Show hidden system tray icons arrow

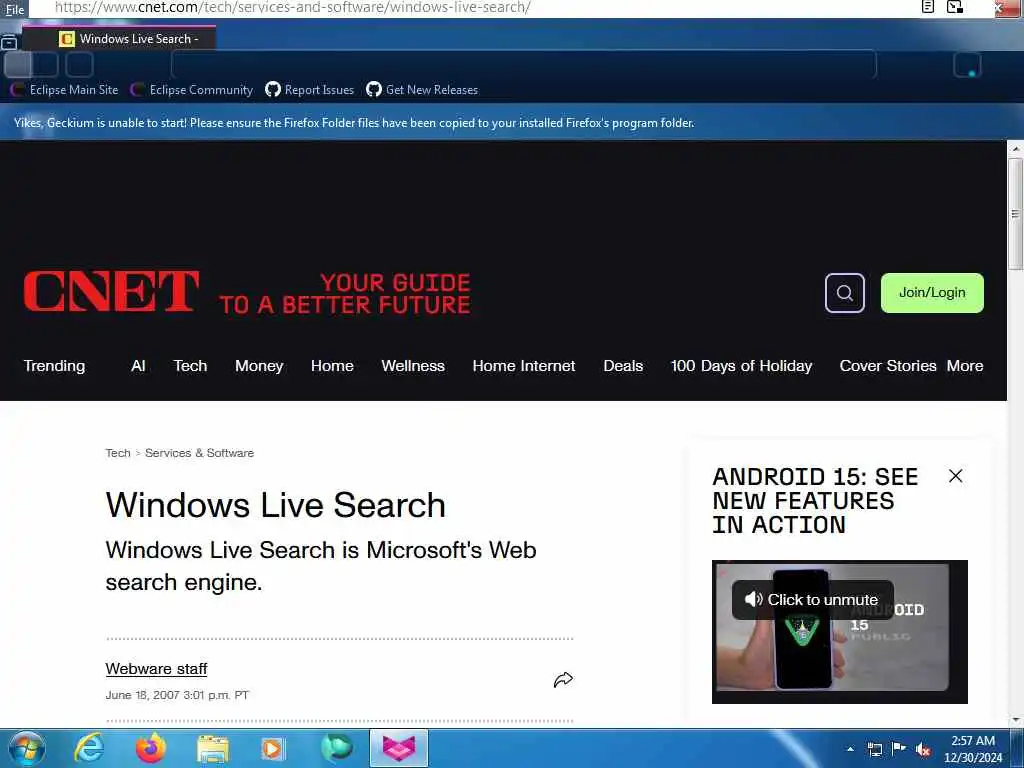pyautogui.click(x=850, y=749)
